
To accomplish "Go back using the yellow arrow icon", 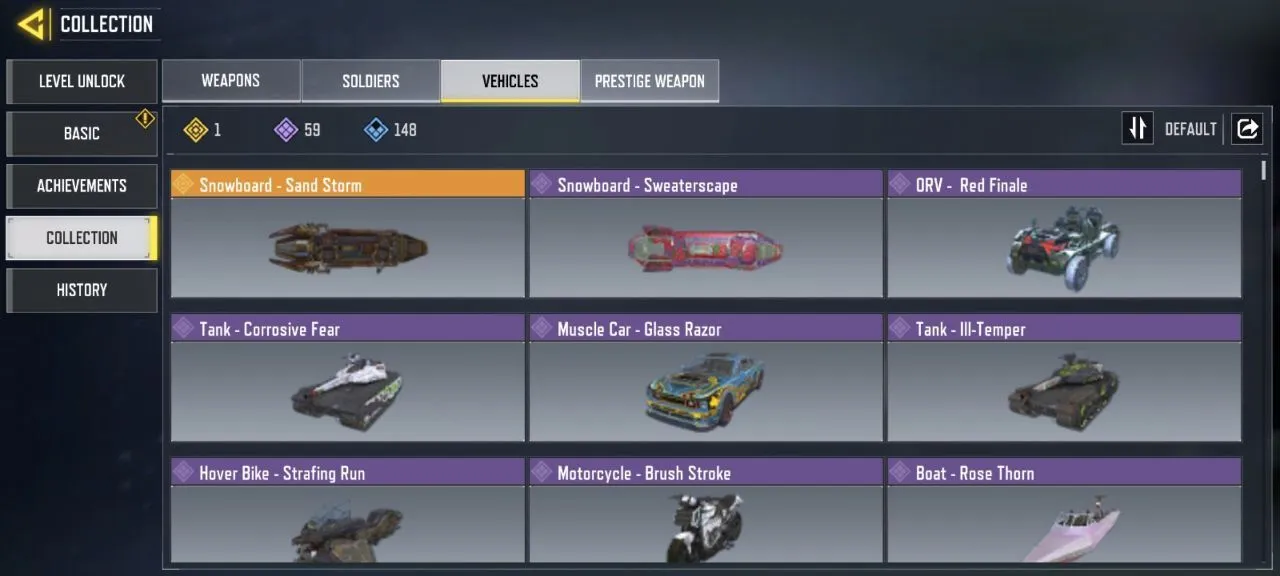I will point(33,24).
